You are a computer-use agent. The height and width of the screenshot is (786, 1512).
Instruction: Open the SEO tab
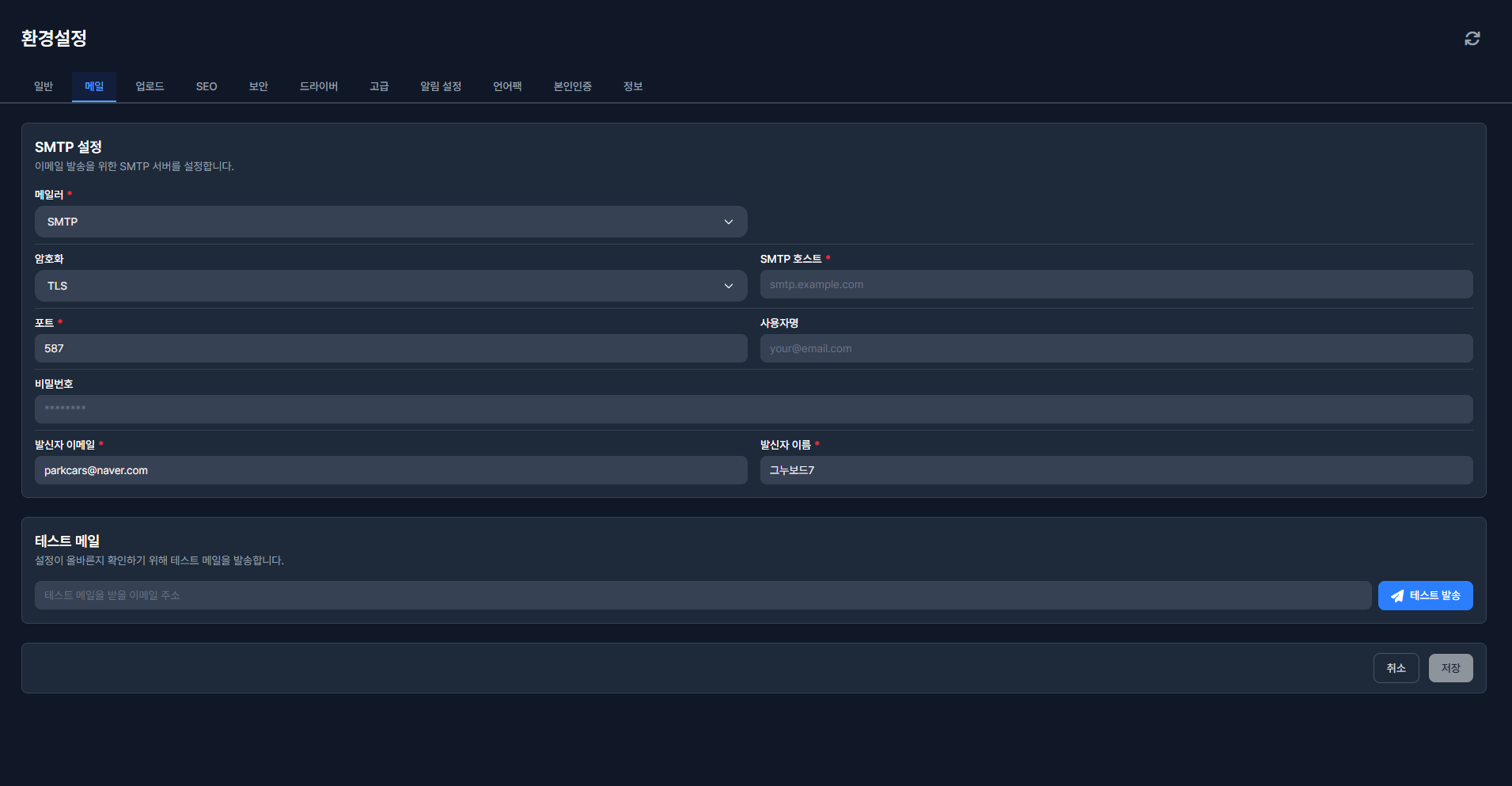207,86
